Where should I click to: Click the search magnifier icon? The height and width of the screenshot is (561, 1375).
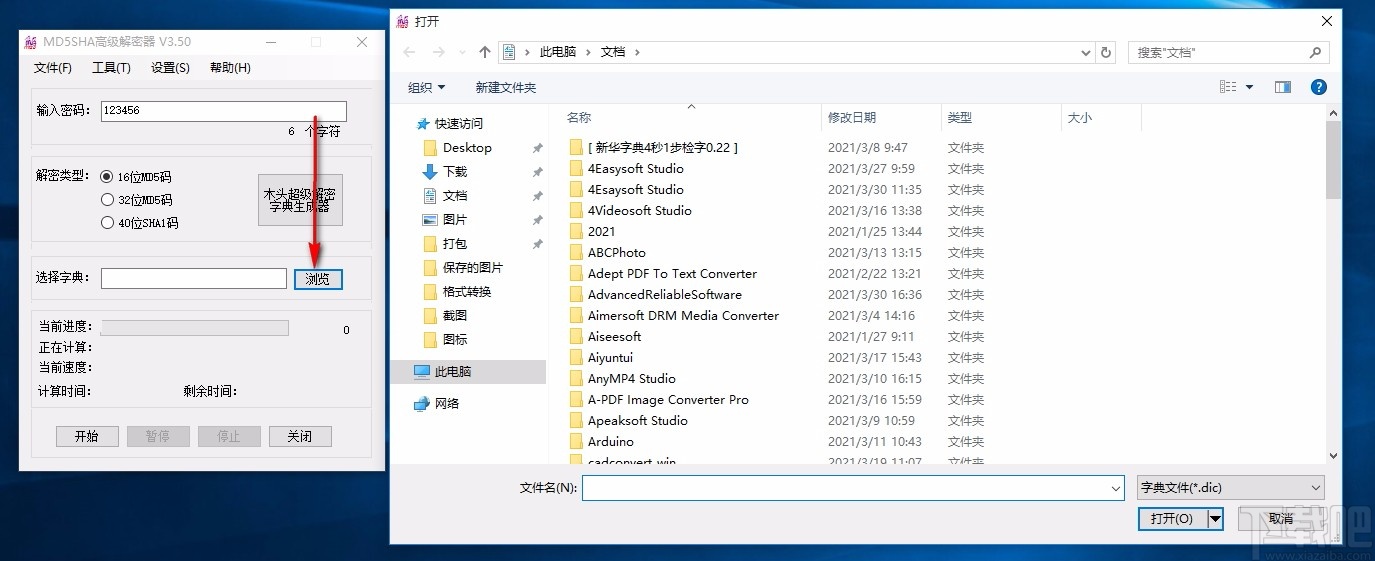[1315, 52]
